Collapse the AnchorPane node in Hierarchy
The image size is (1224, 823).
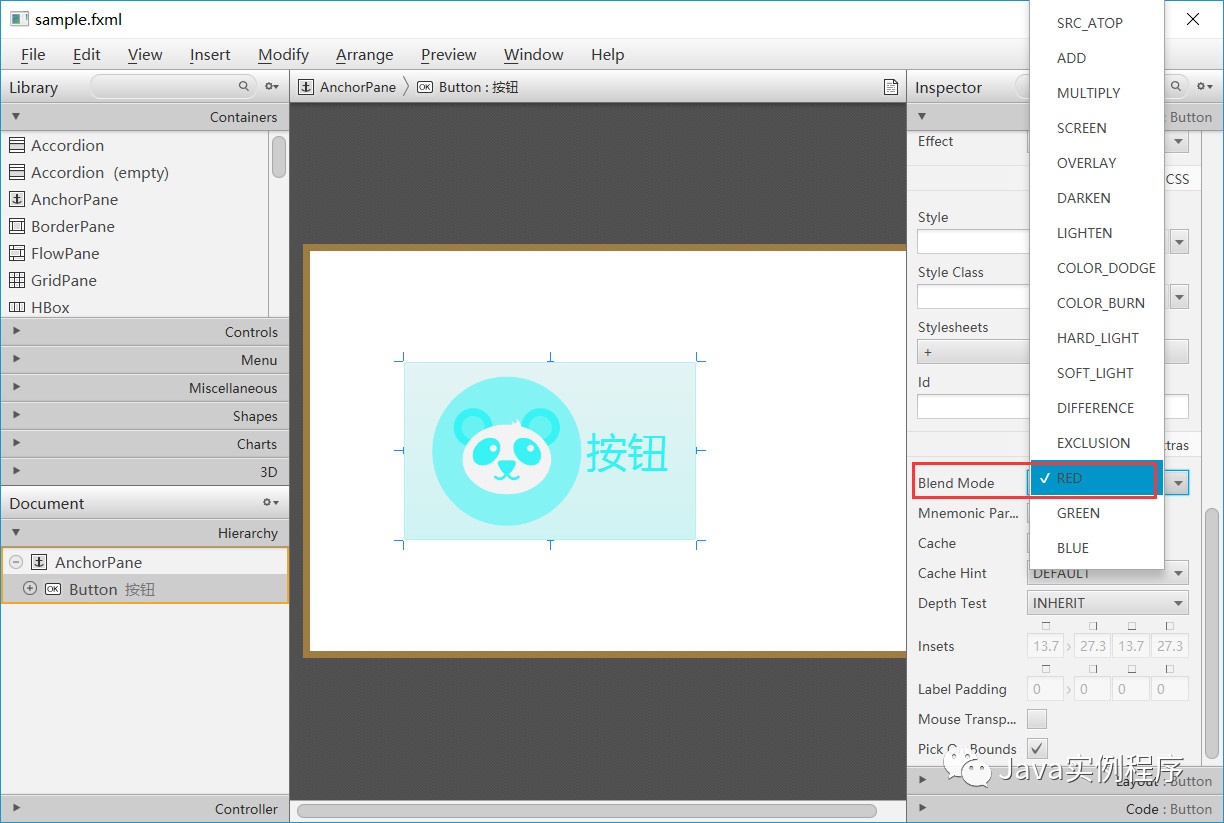pos(16,562)
